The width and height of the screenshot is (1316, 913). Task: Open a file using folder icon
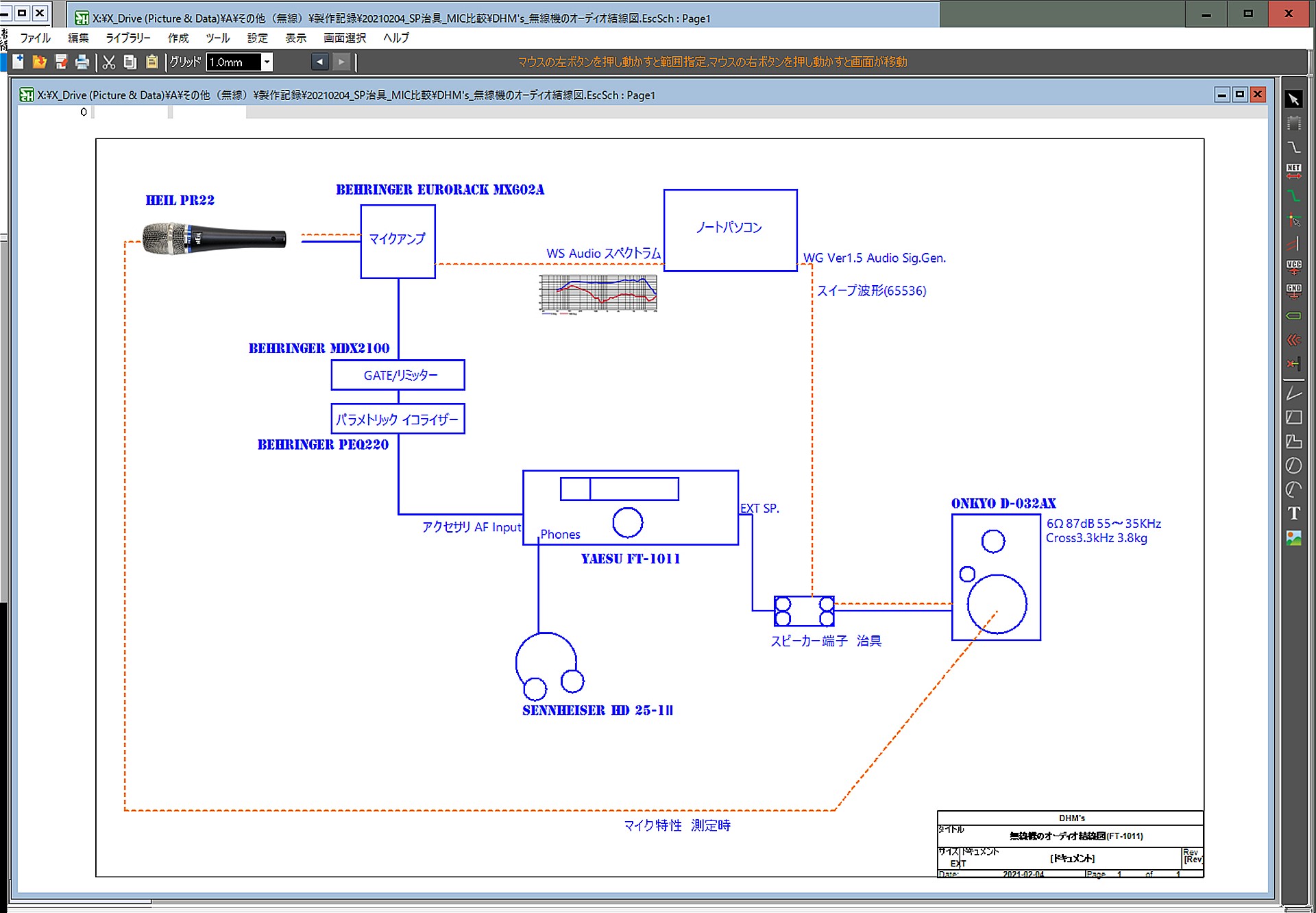tap(40, 62)
